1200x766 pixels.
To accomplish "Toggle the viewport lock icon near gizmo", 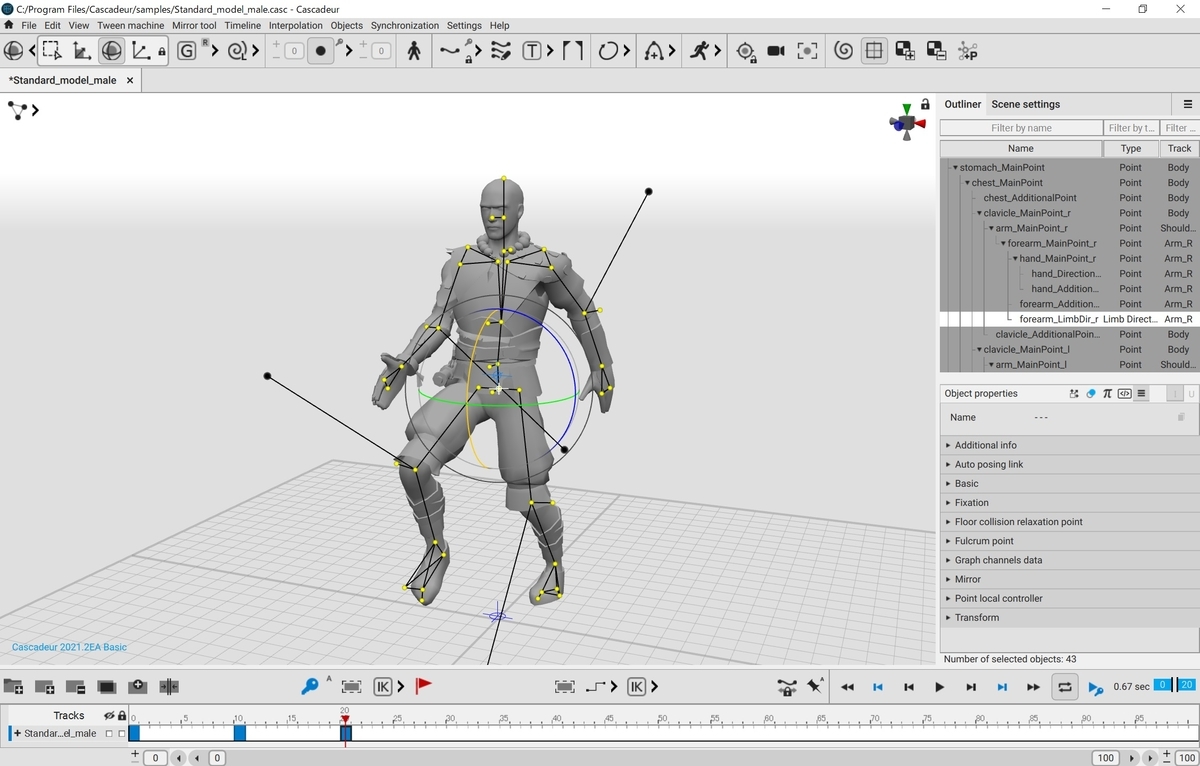I will [926, 104].
